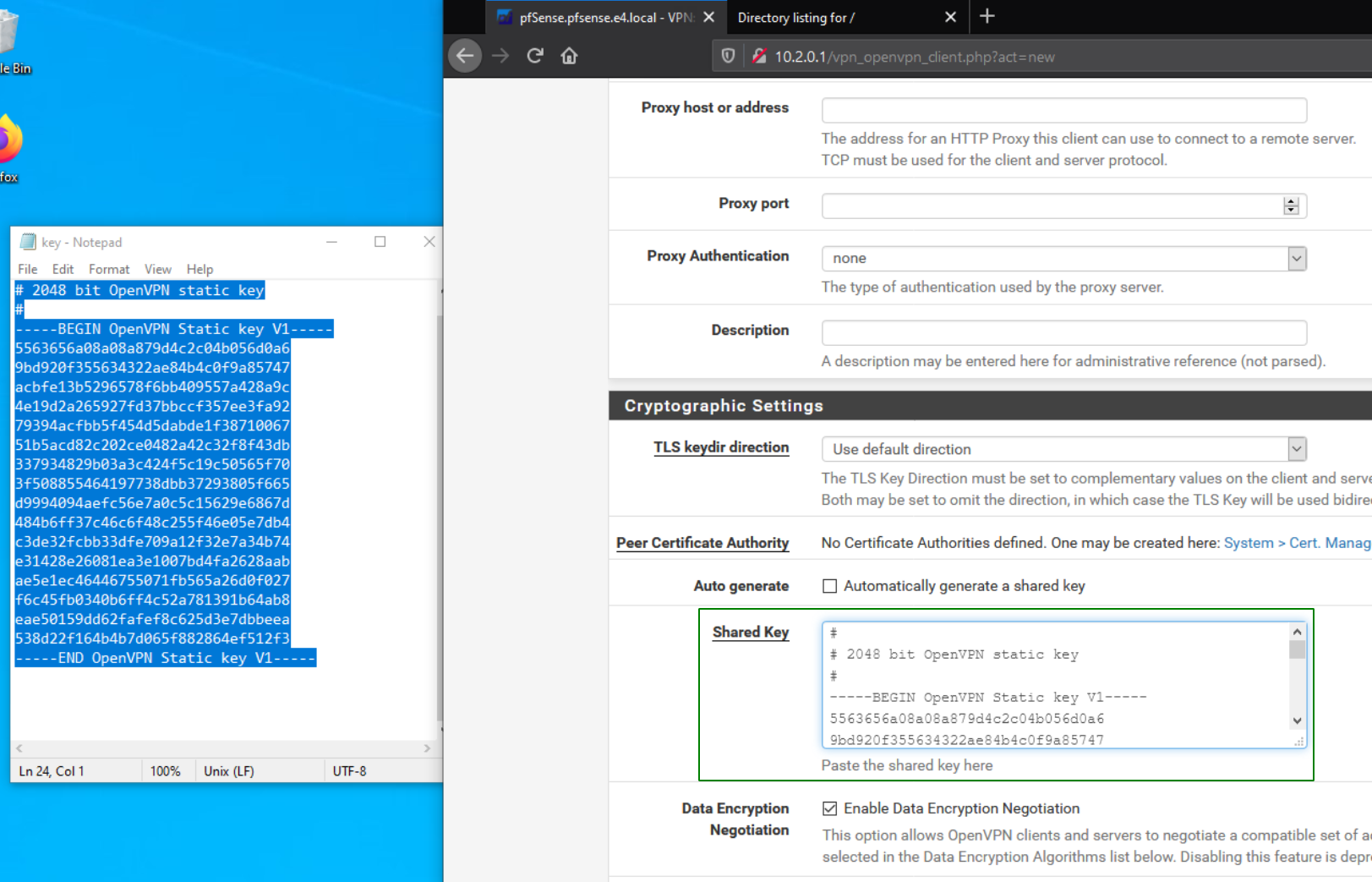Screen dimensions: 1372x882
Task: Close the Directory listing tab
Action: pyautogui.click(x=950, y=17)
